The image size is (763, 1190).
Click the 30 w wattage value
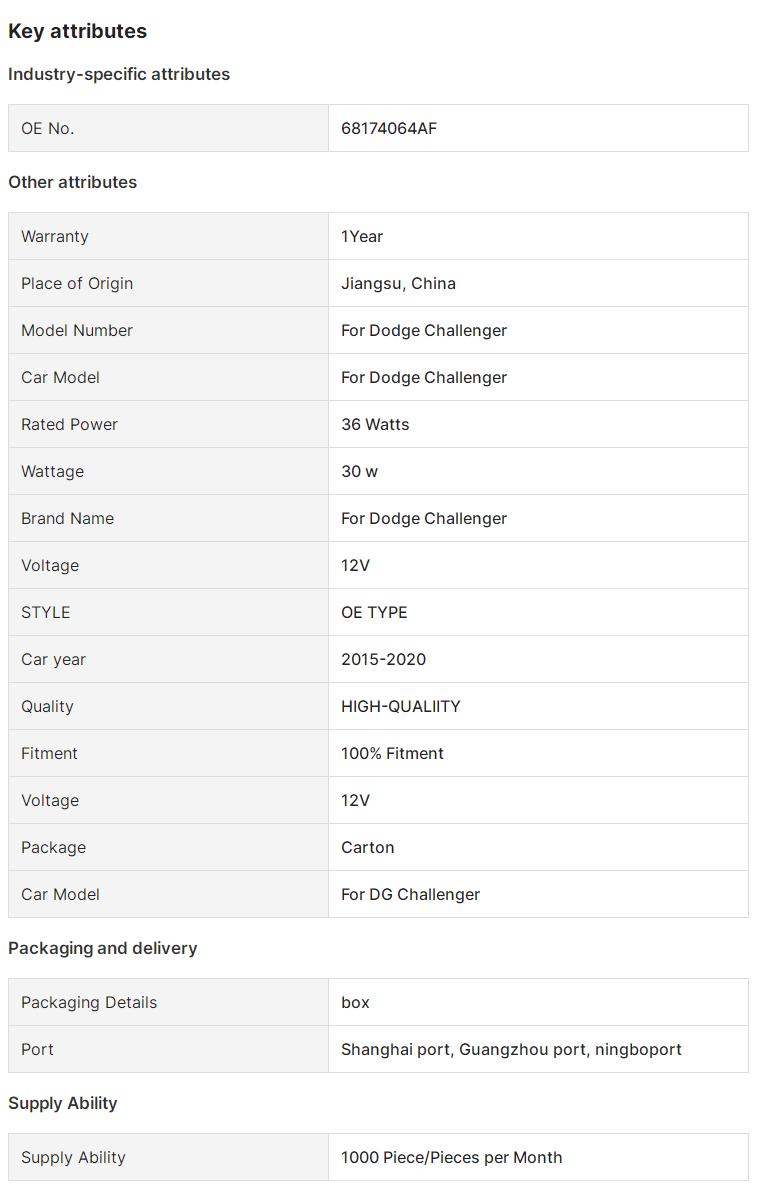[359, 471]
